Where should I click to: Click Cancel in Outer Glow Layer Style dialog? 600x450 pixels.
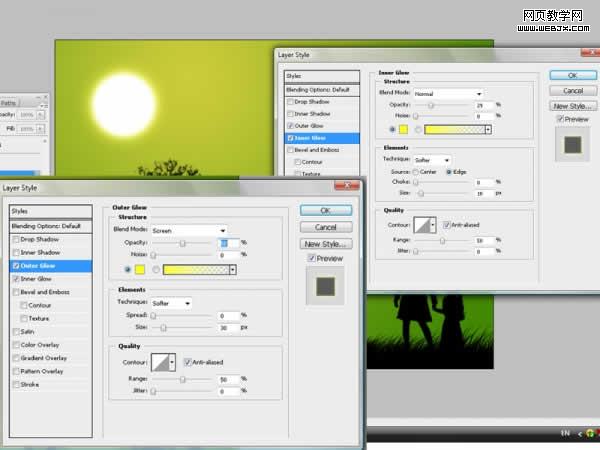[326, 227]
